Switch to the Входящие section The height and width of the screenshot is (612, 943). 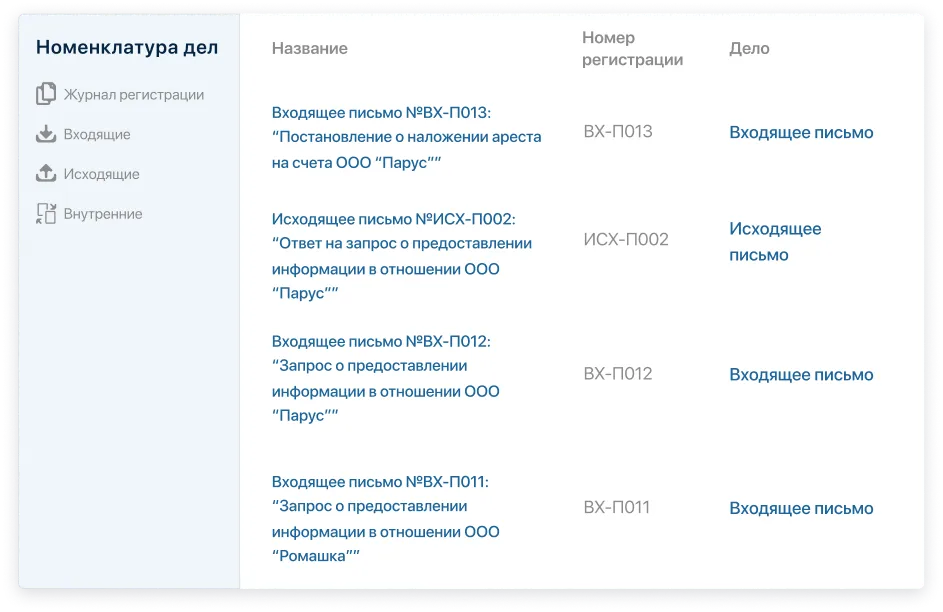[99, 134]
